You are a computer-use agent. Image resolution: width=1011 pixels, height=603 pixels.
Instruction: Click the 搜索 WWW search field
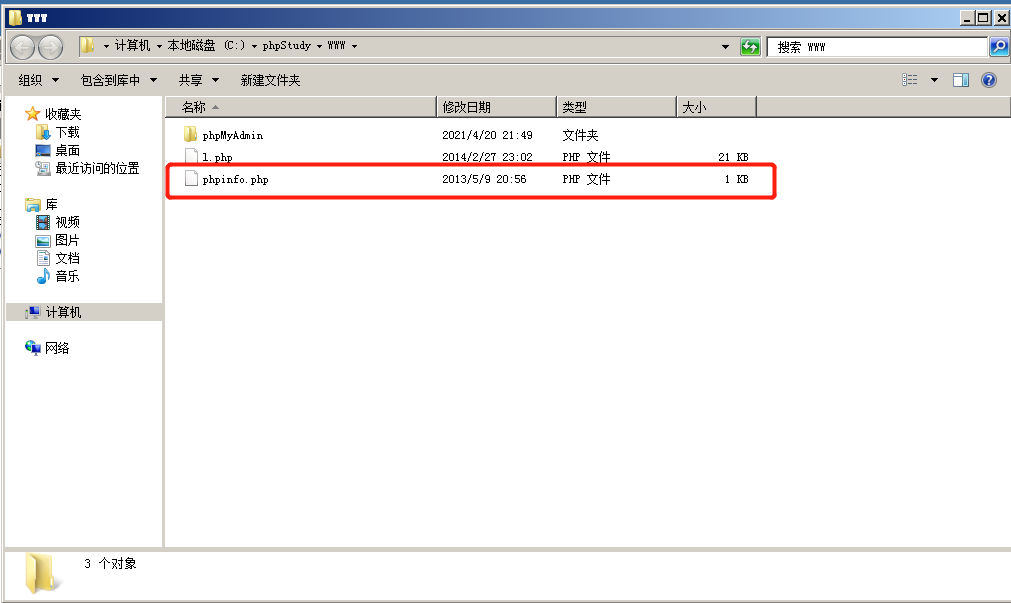click(x=877, y=47)
